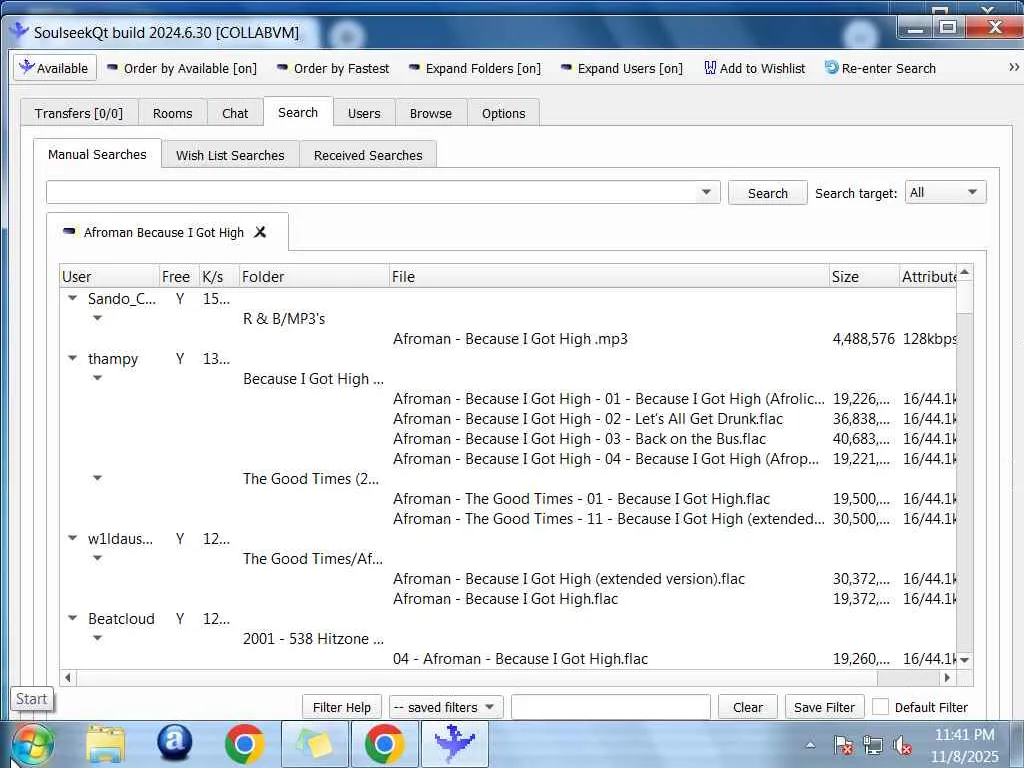Click the SoulseekQt bird taskbar icon

coord(455,744)
